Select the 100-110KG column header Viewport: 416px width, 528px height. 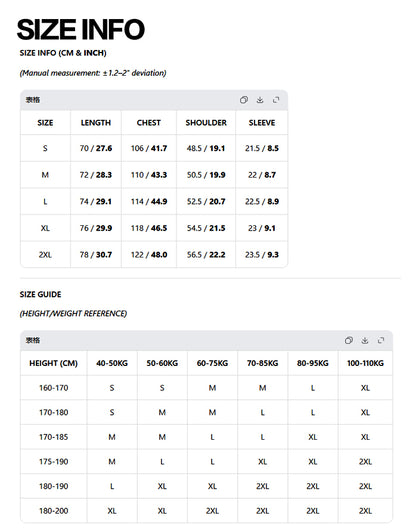click(x=365, y=363)
